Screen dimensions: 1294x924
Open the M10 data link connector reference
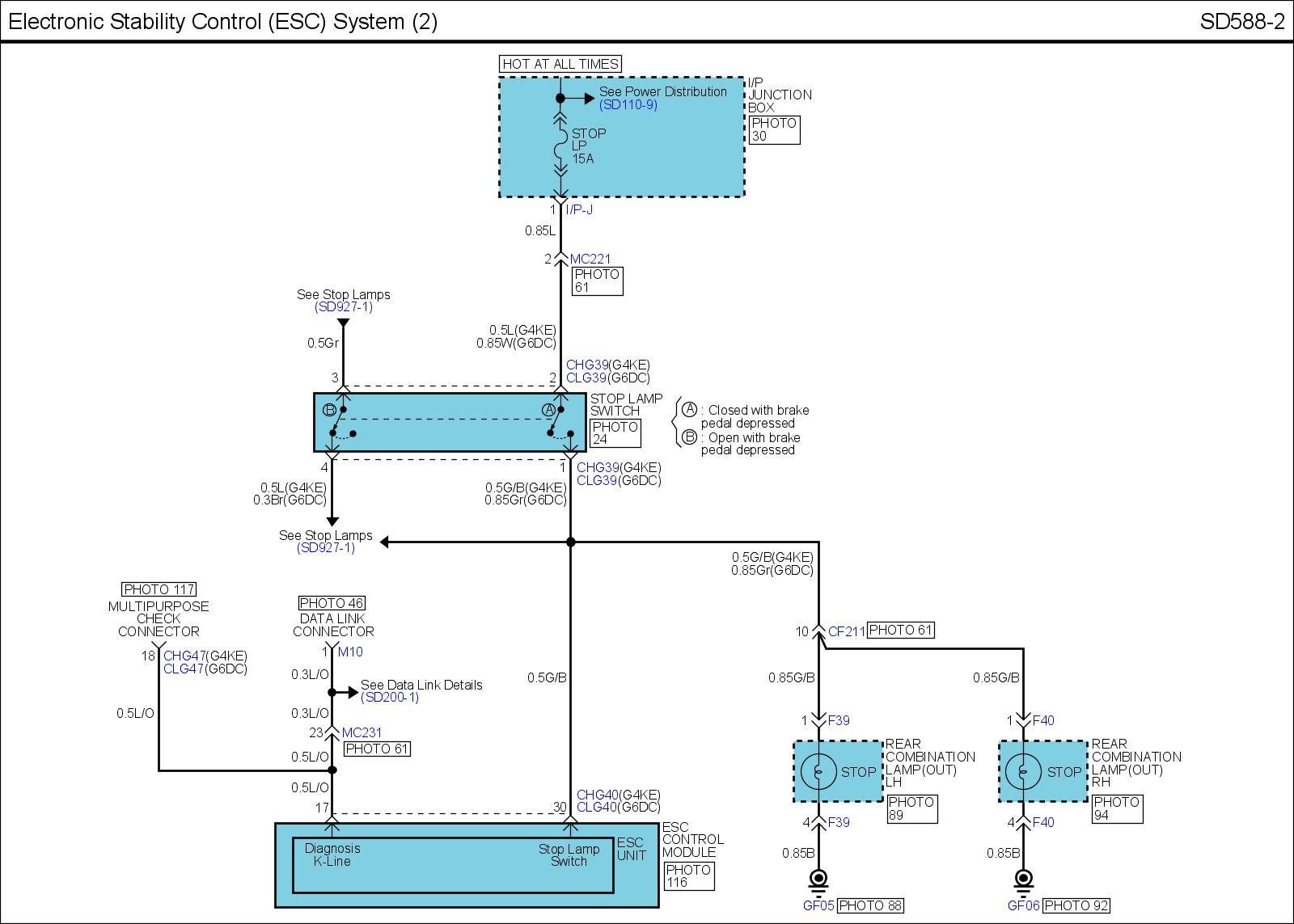[x=350, y=652]
